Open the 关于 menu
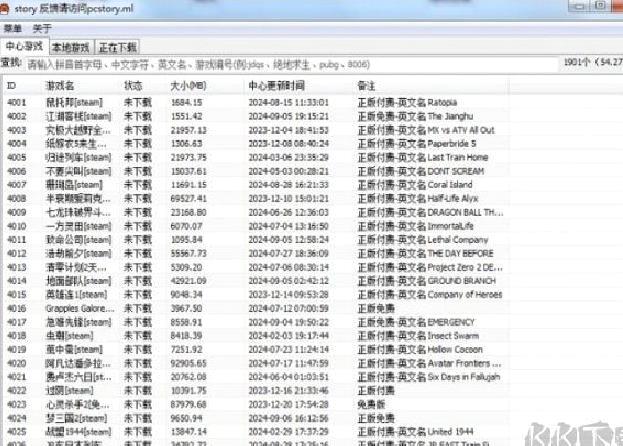The height and width of the screenshot is (446, 623). pos(42,29)
